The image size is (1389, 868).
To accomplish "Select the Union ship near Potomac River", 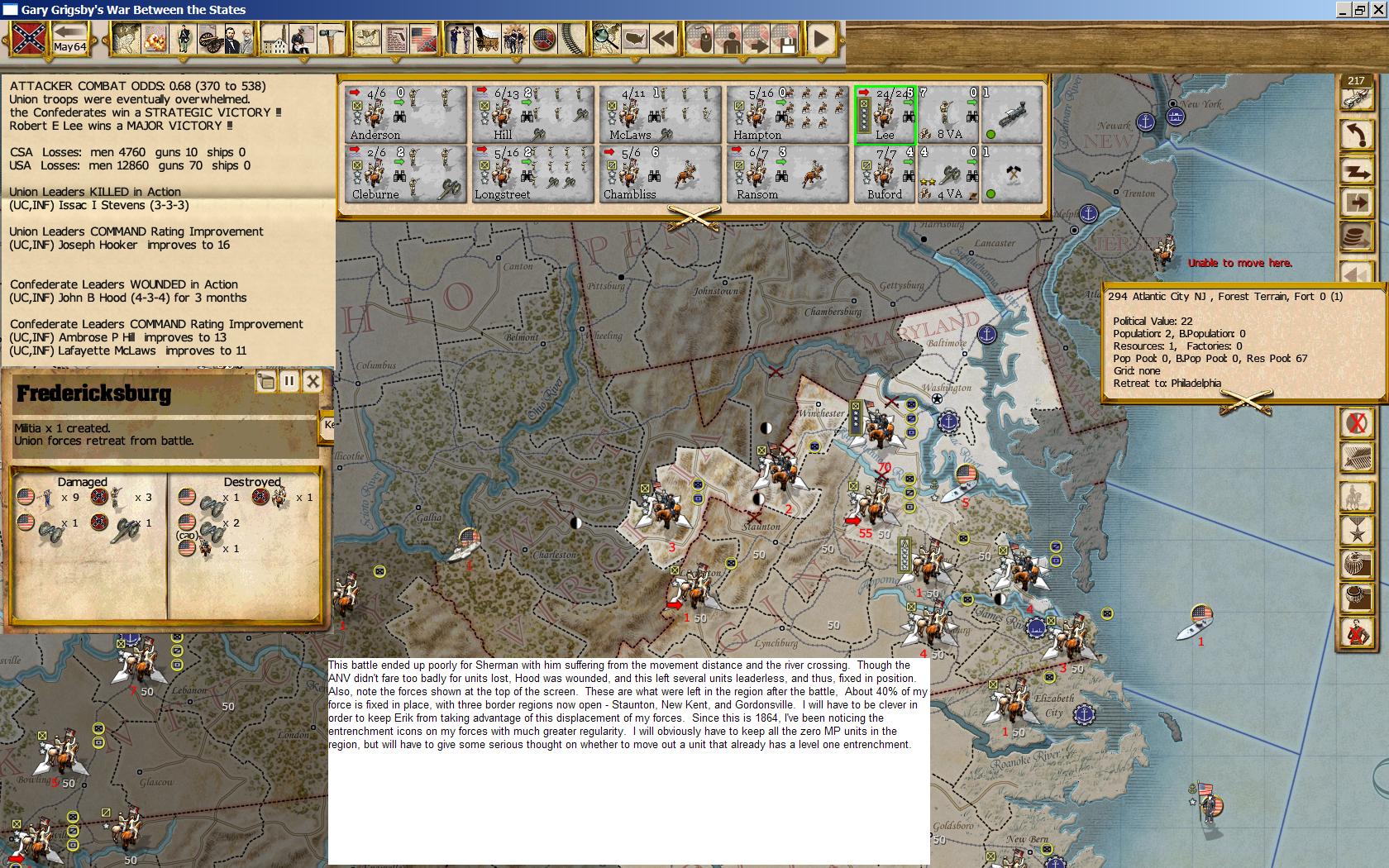I will point(962,484).
